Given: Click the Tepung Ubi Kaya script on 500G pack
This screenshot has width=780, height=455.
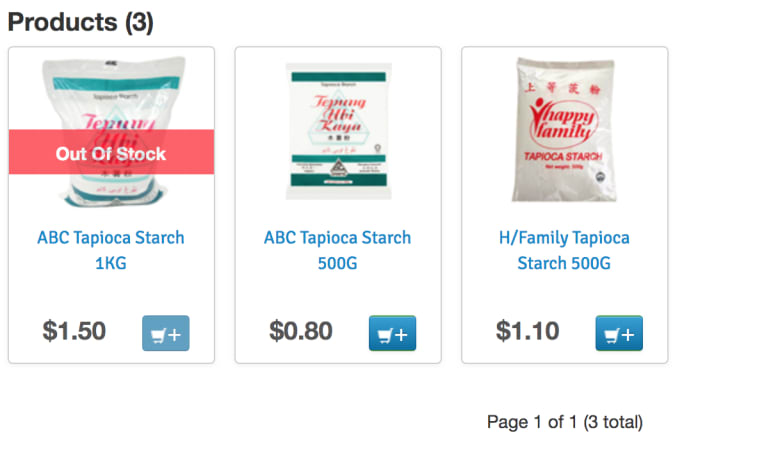Looking at the screenshot, I should [337, 110].
